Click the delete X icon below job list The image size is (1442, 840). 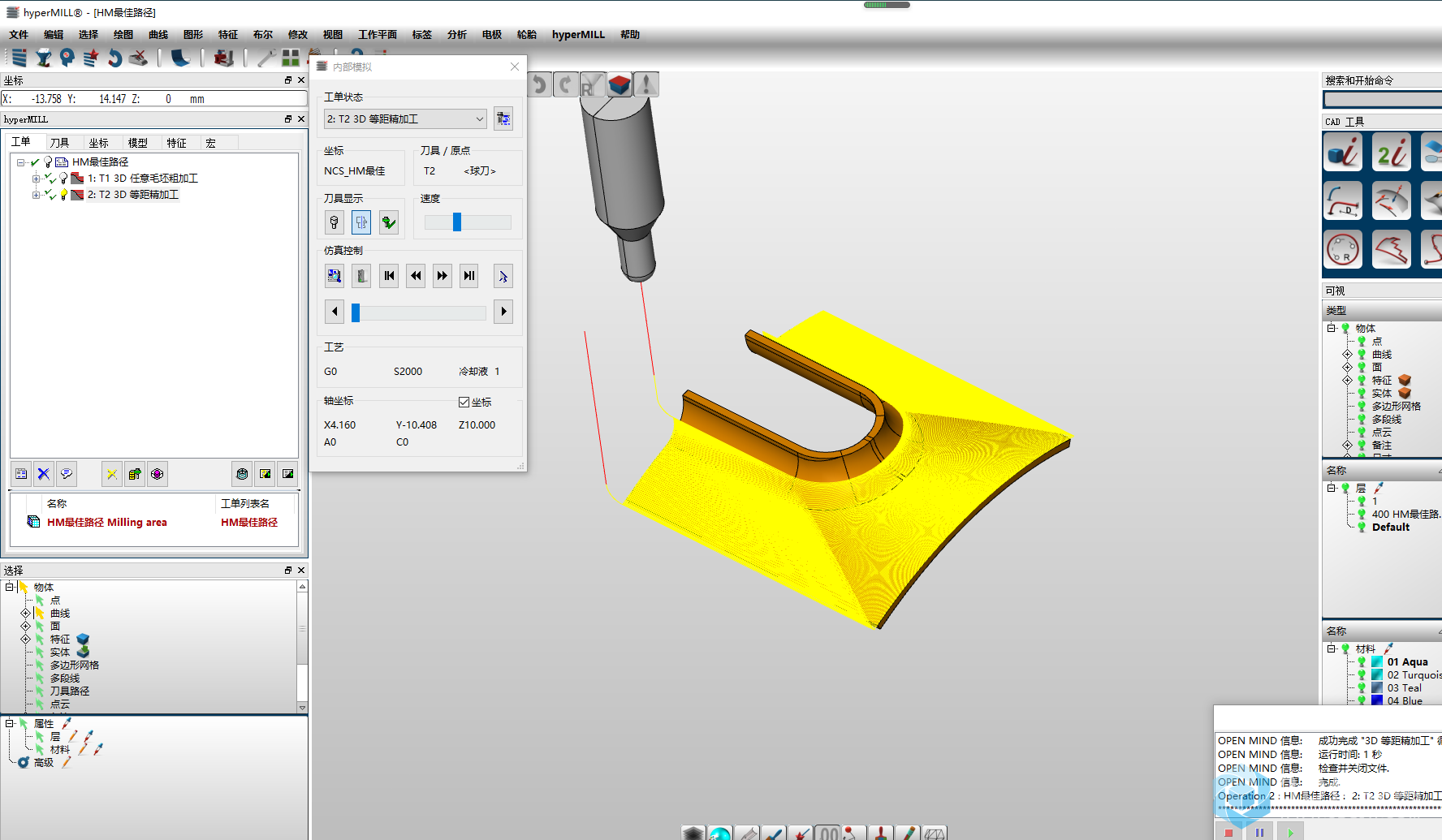(44, 474)
